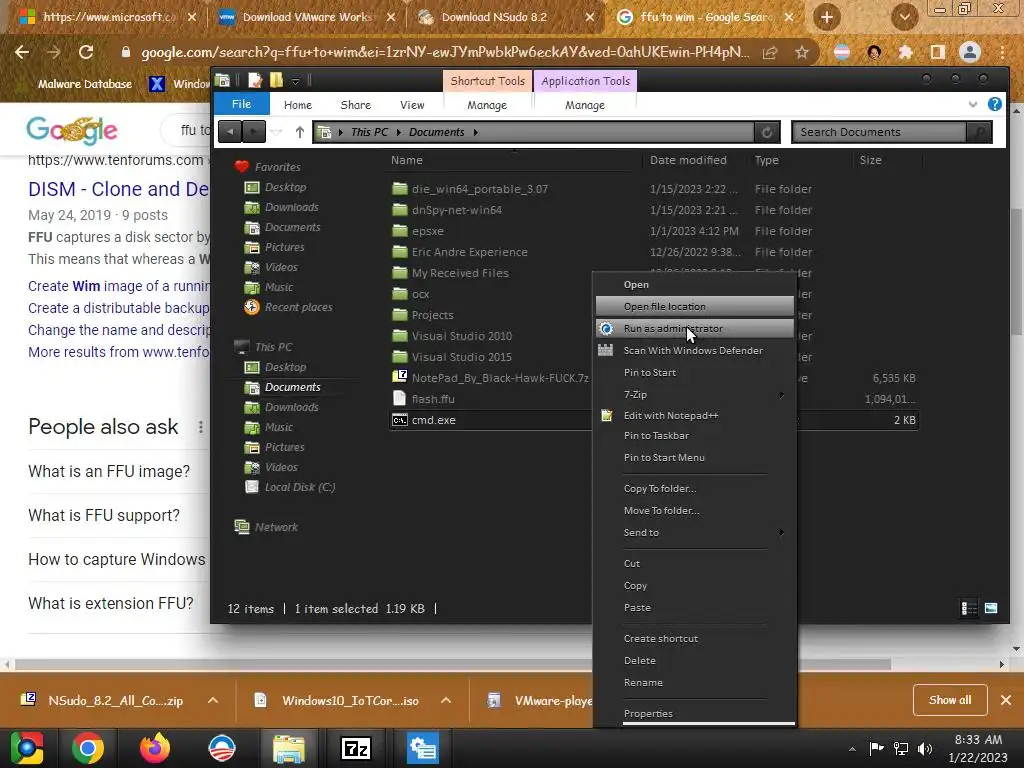Image resolution: width=1024 pixels, height=768 pixels.
Task: Open the File ribbon tab
Action: (x=242, y=104)
